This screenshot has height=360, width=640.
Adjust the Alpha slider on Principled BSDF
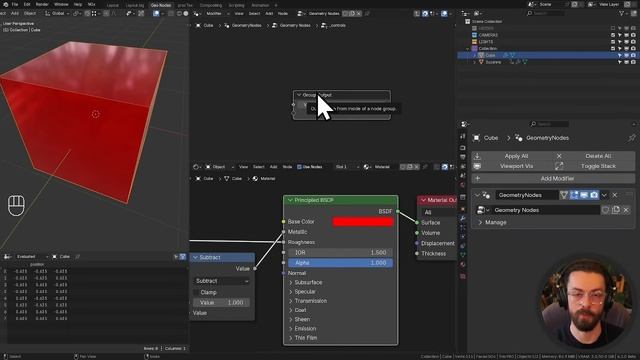tap(340, 263)
